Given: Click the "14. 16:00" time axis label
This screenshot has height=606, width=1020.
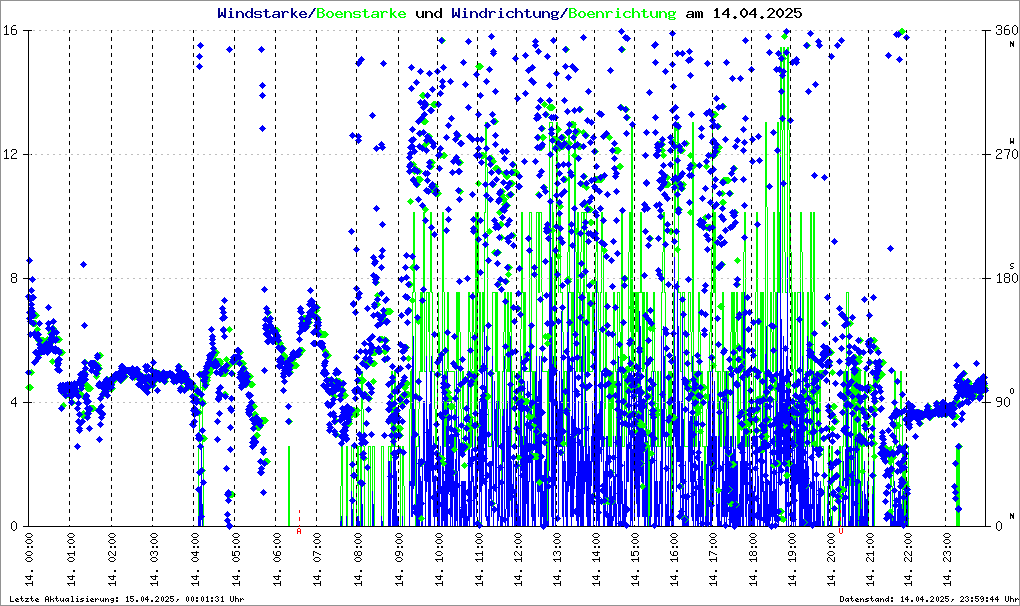Looking at the screenshot, I should tap(674, 560).
